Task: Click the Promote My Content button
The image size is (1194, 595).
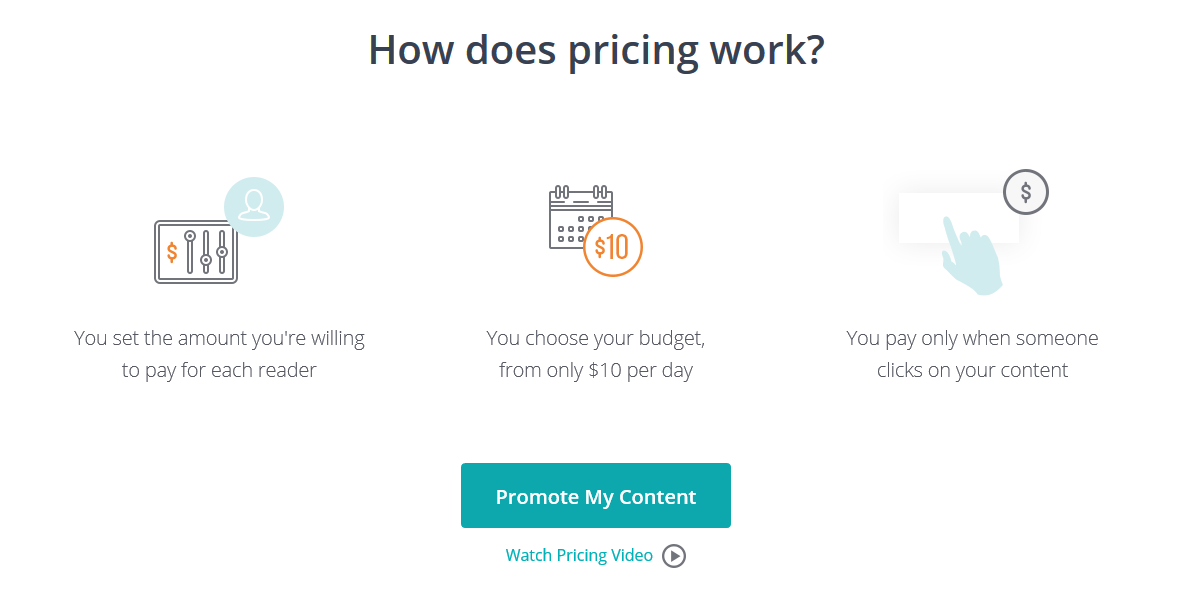Action: tap(595, 495)
